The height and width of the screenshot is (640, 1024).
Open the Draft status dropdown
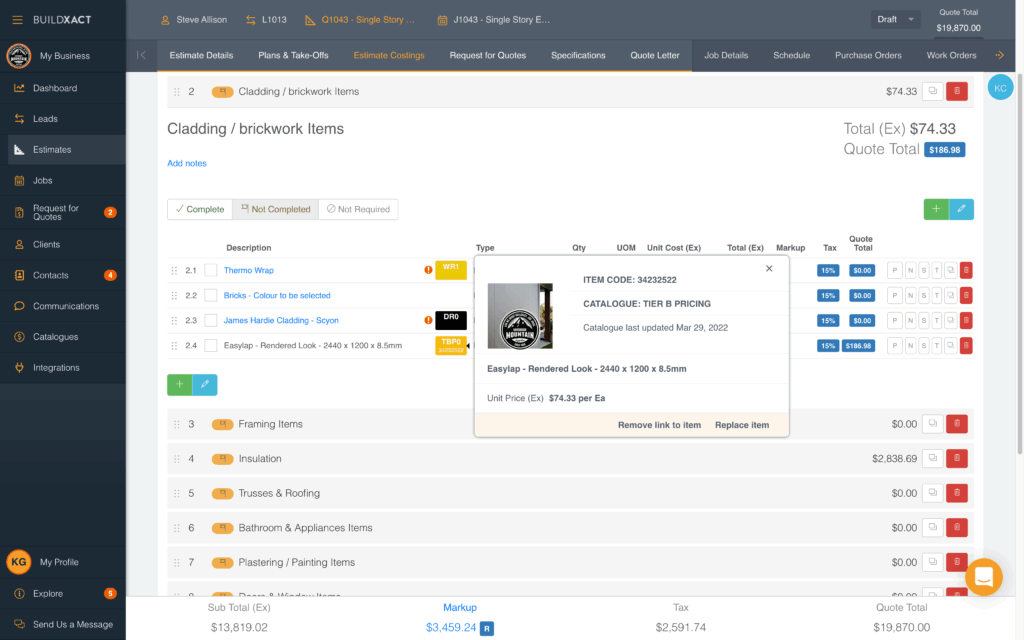click(895, 20)
